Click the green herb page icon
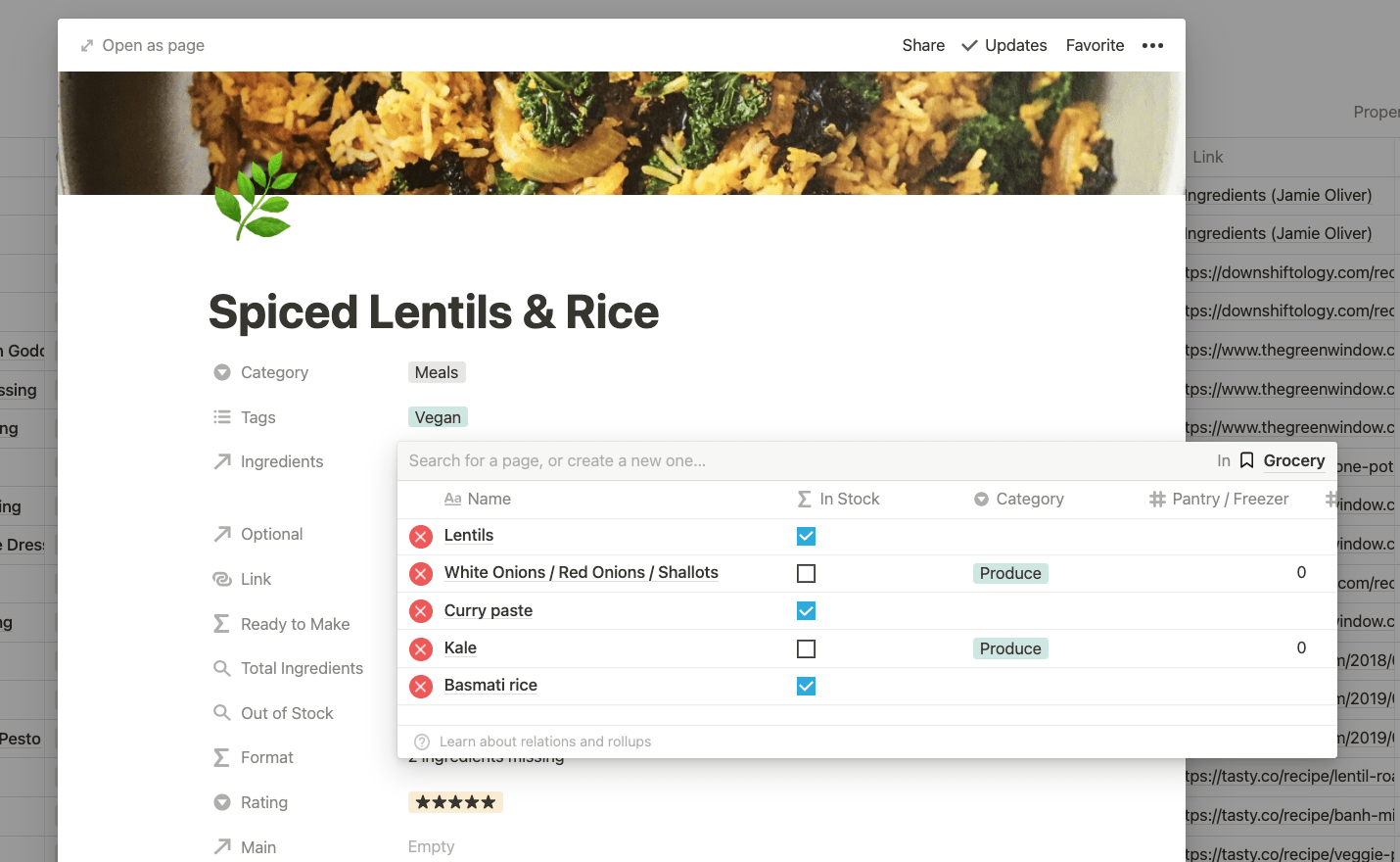 256,196
